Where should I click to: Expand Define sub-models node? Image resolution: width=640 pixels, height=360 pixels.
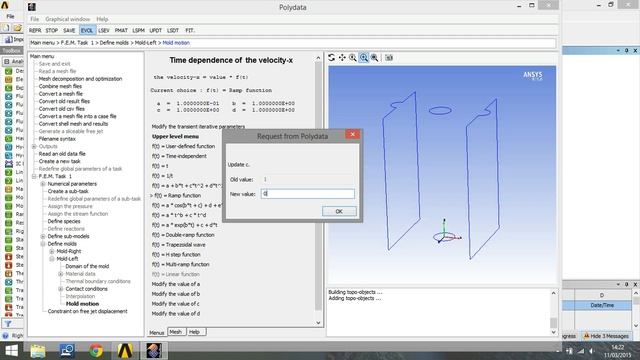[43, 236]
